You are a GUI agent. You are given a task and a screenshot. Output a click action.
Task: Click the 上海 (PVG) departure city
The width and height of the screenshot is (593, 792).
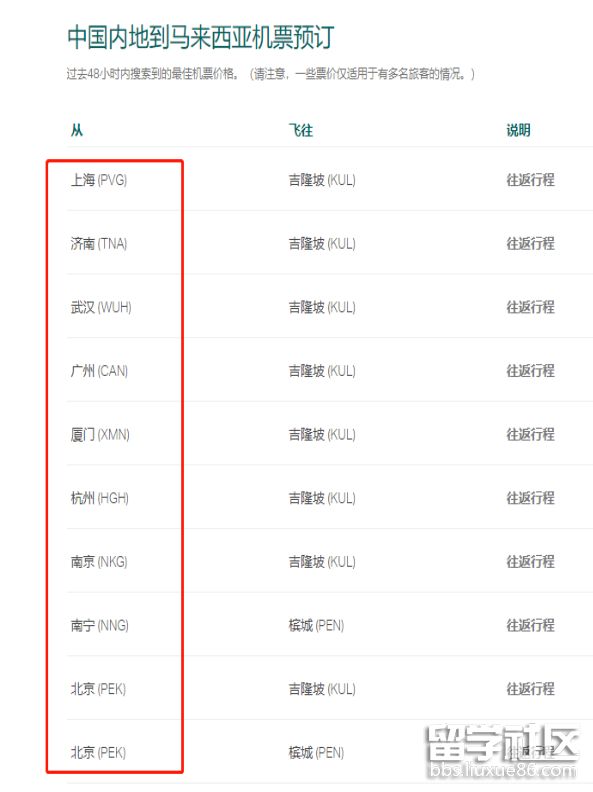click(x=99, y=180)
